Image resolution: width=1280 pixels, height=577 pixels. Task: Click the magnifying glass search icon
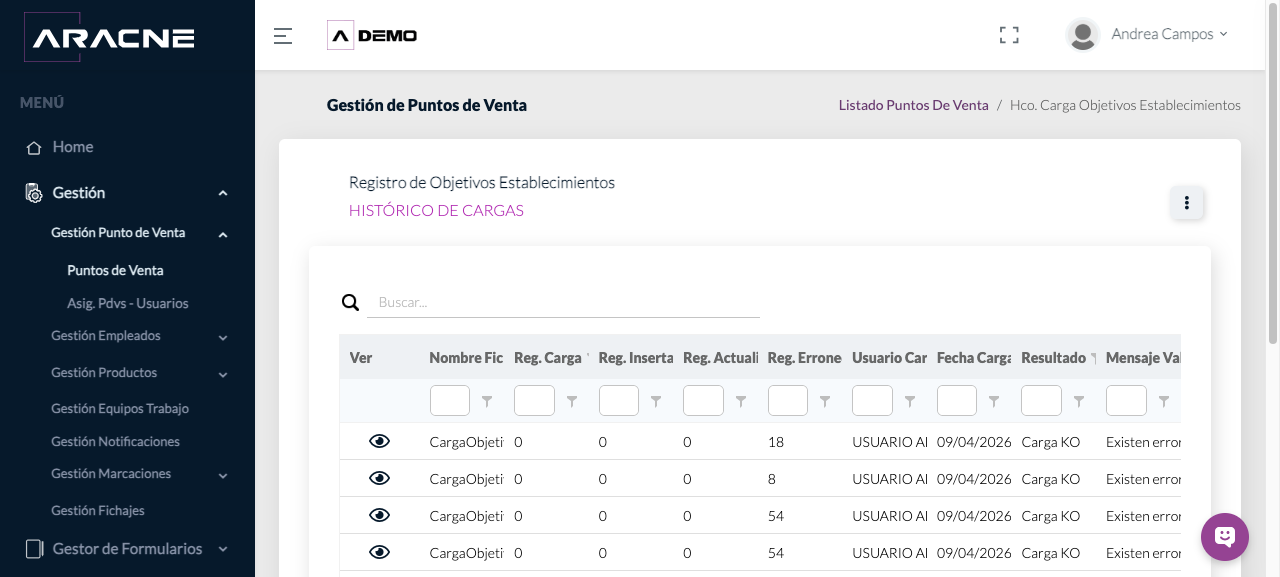tap(351, 302)
